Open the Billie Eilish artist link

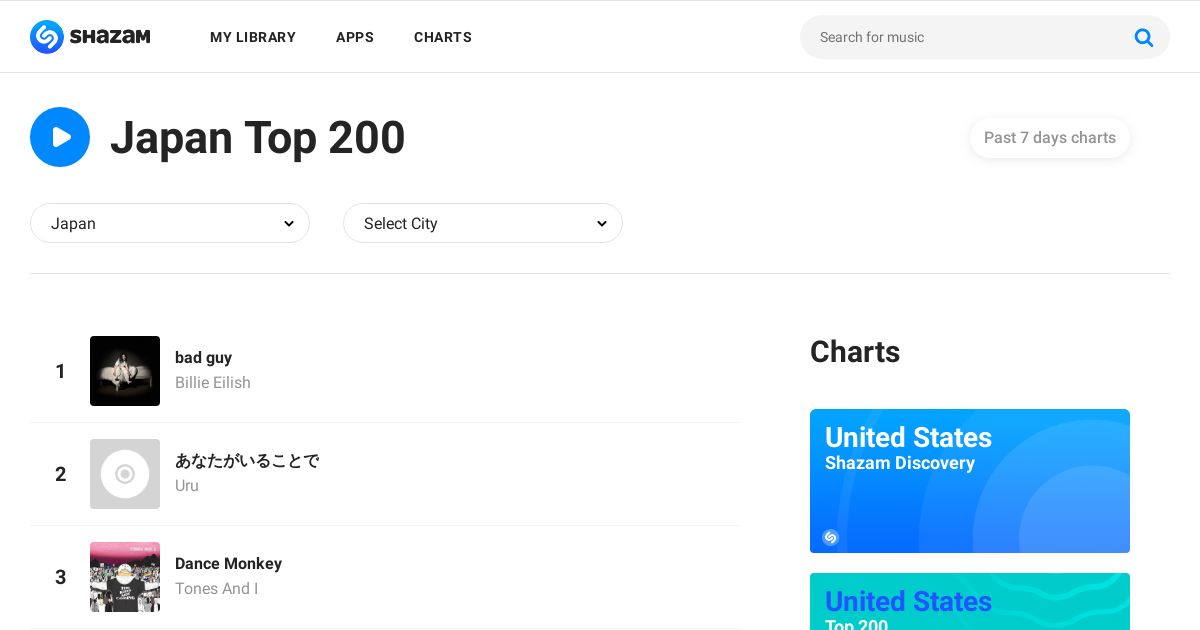(213, 383)
